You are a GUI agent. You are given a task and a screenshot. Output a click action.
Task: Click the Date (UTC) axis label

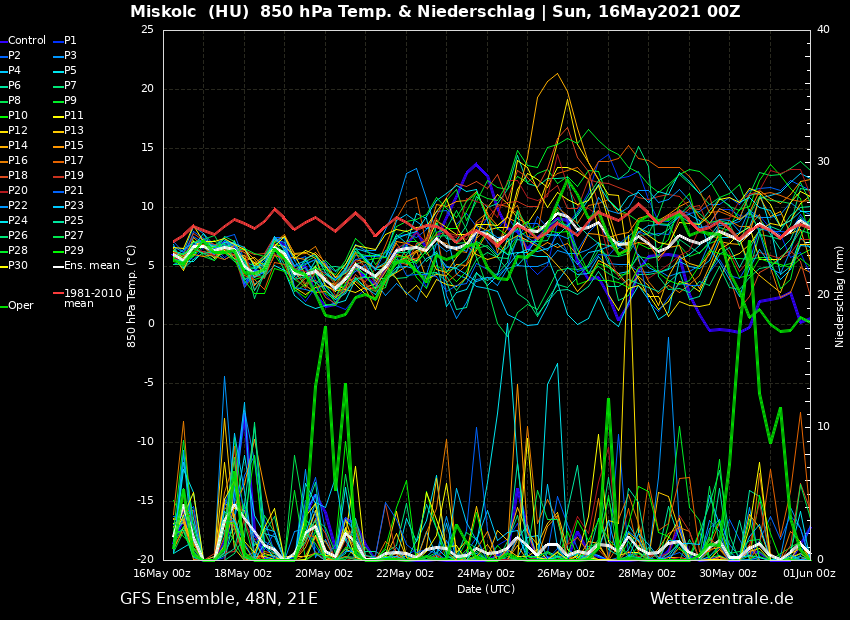(486, 590)
